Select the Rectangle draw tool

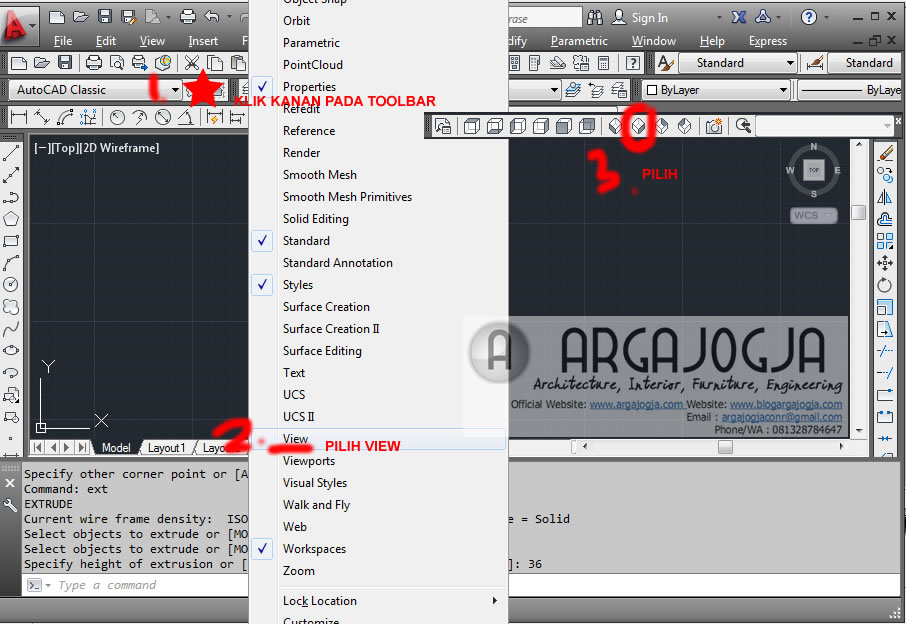11,240
